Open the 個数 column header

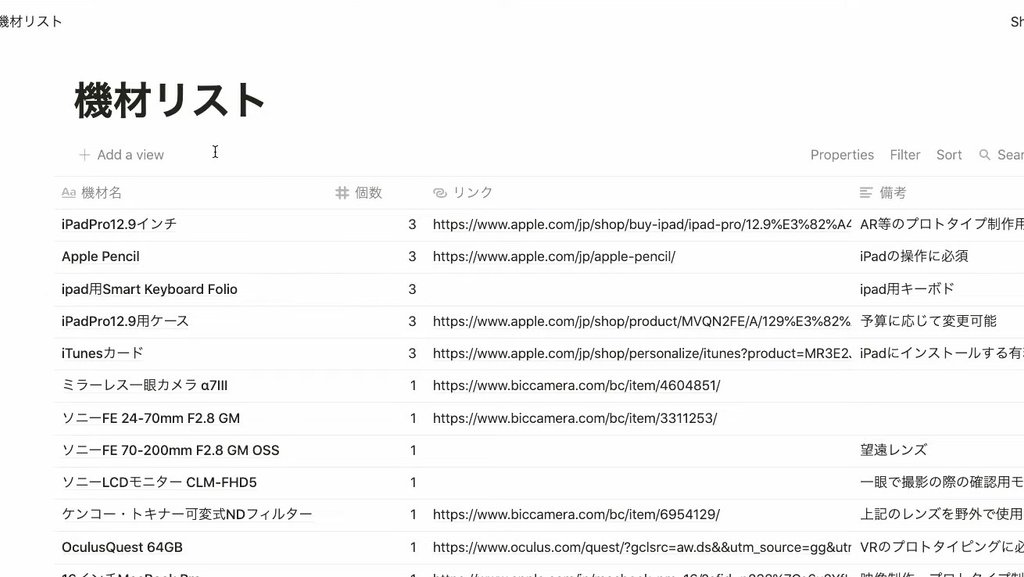point(377,193)
